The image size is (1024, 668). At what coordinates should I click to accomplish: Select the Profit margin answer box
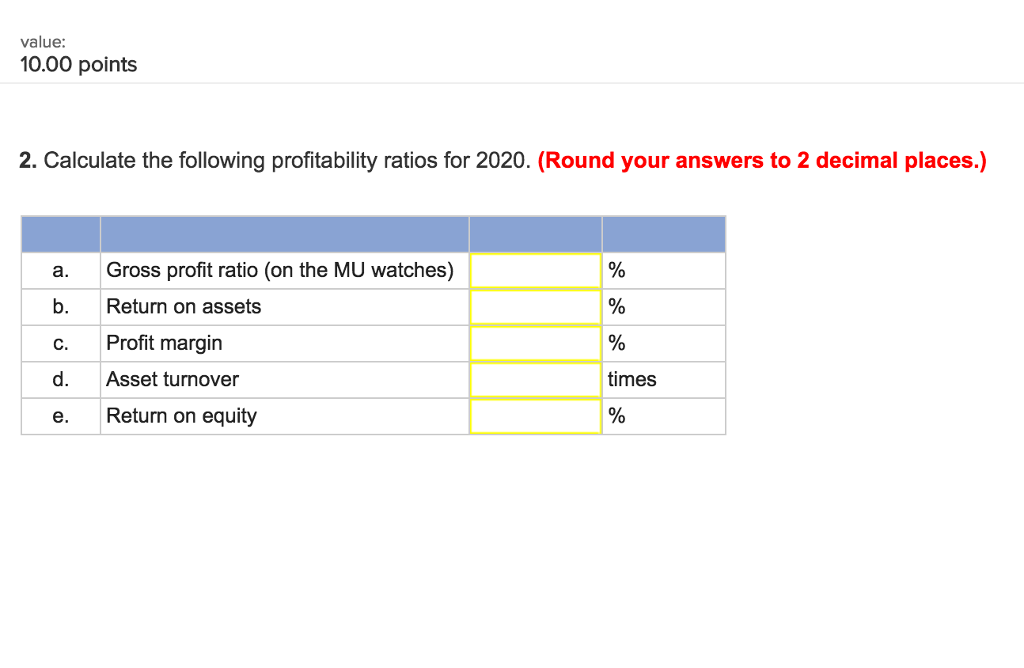pyautogui.click(x=535, y=343)
